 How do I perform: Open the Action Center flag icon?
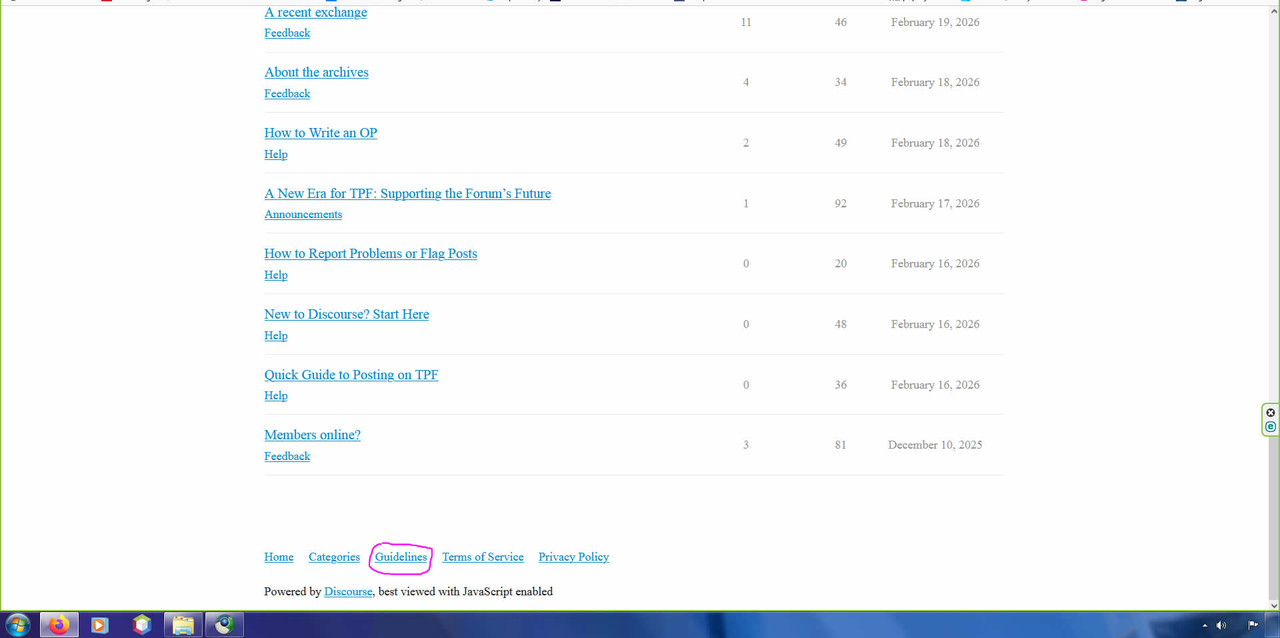1252,625
